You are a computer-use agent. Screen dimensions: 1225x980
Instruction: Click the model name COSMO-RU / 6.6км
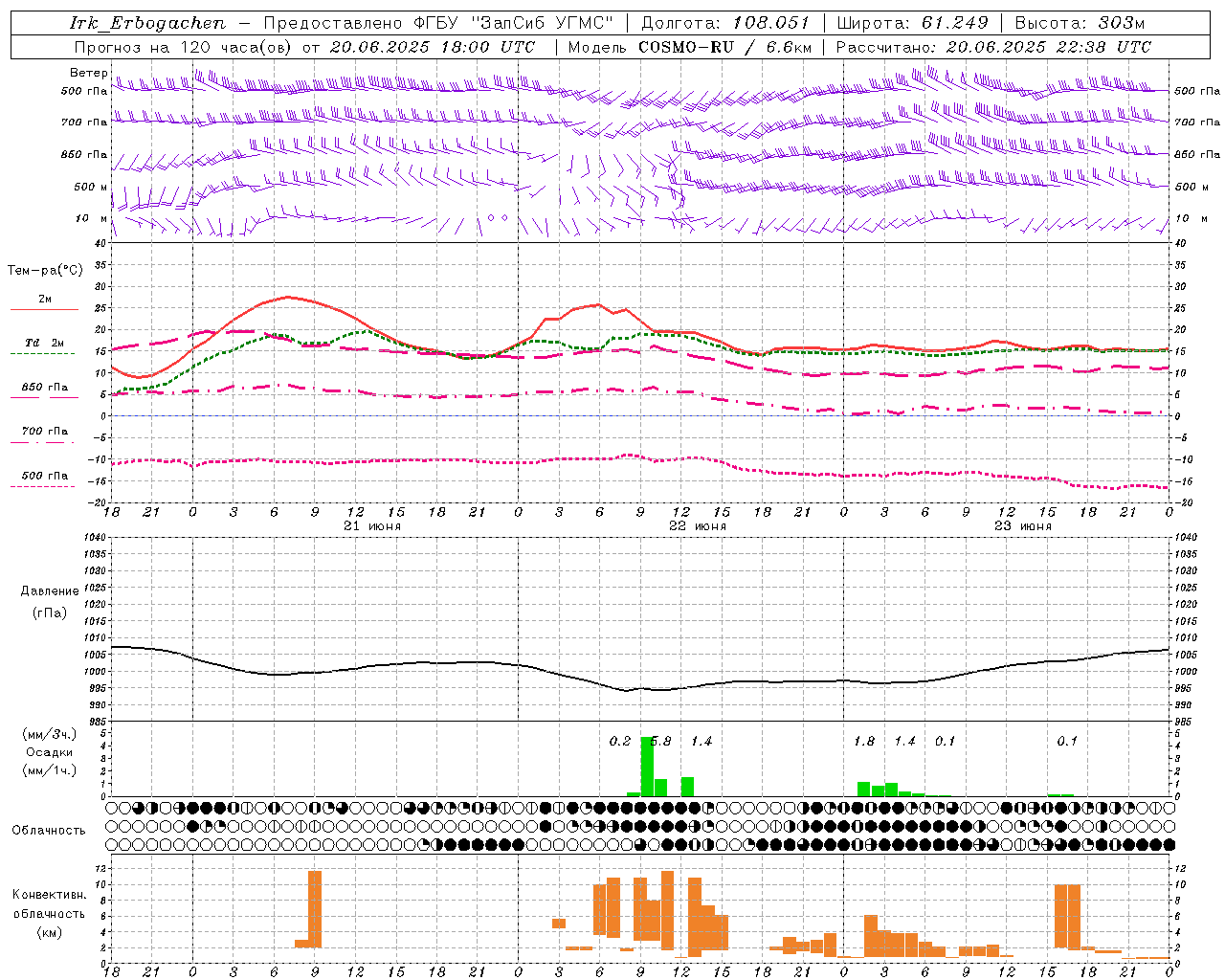(x=724, y=47)
